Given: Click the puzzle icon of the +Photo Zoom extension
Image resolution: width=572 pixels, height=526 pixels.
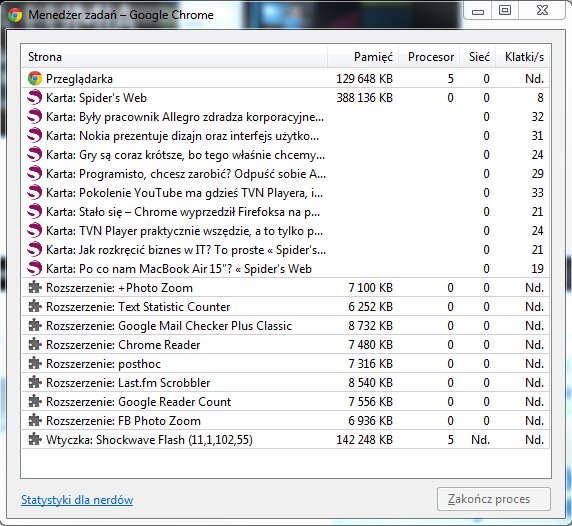Looking at the screenshot, I should click(35, 287).
